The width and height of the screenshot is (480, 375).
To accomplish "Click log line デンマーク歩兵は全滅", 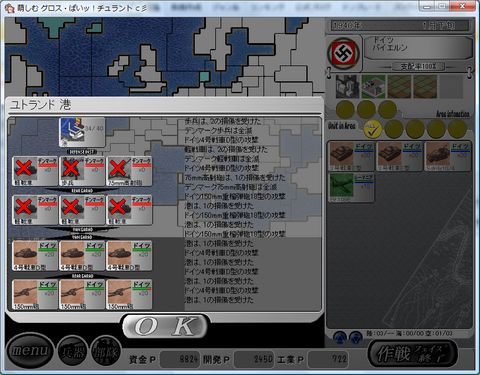I will point(219,131).
